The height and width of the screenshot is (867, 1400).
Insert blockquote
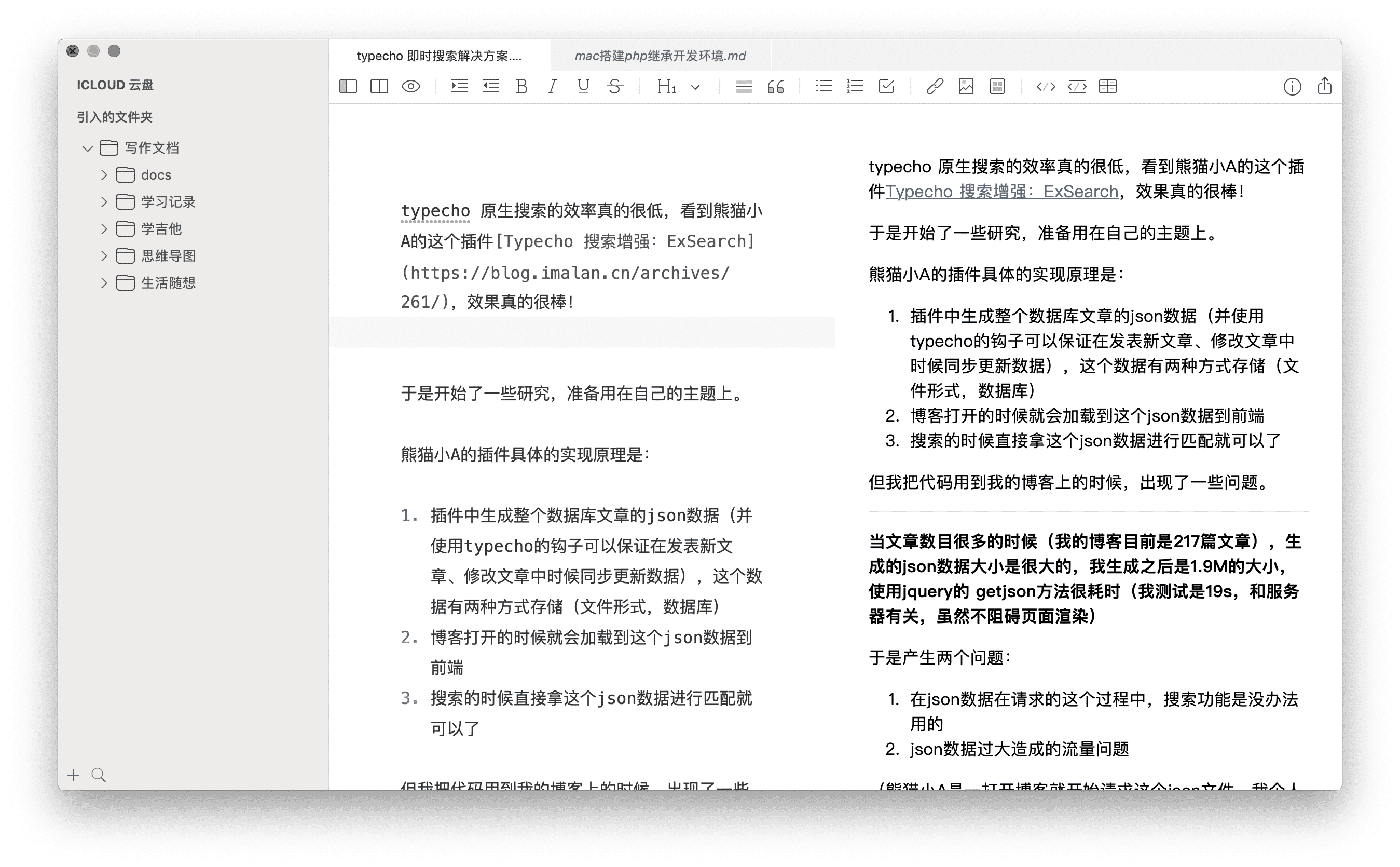775,87
